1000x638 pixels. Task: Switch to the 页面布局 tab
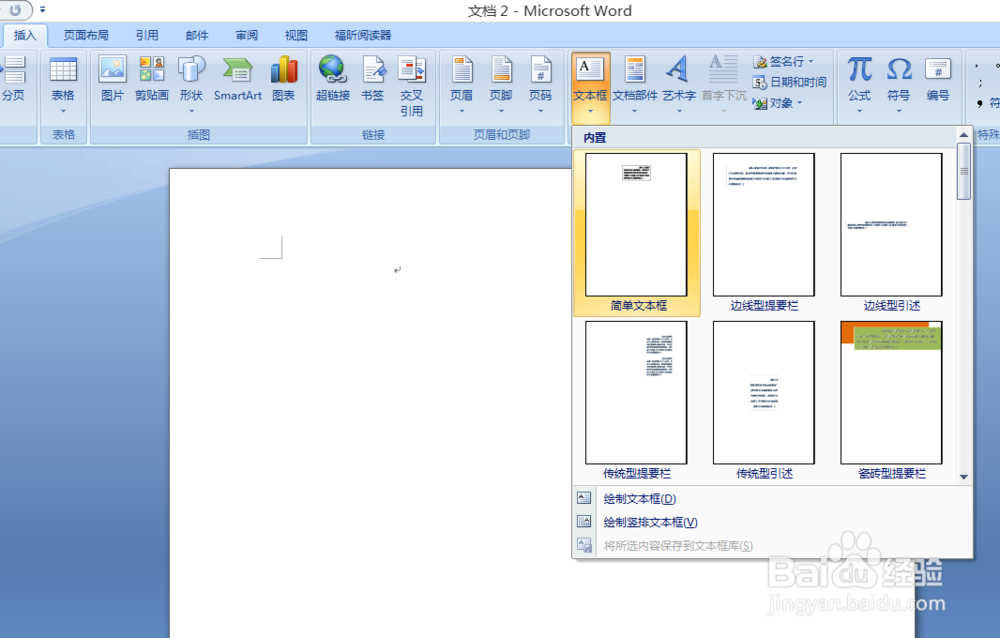click(x=86, y=35)
